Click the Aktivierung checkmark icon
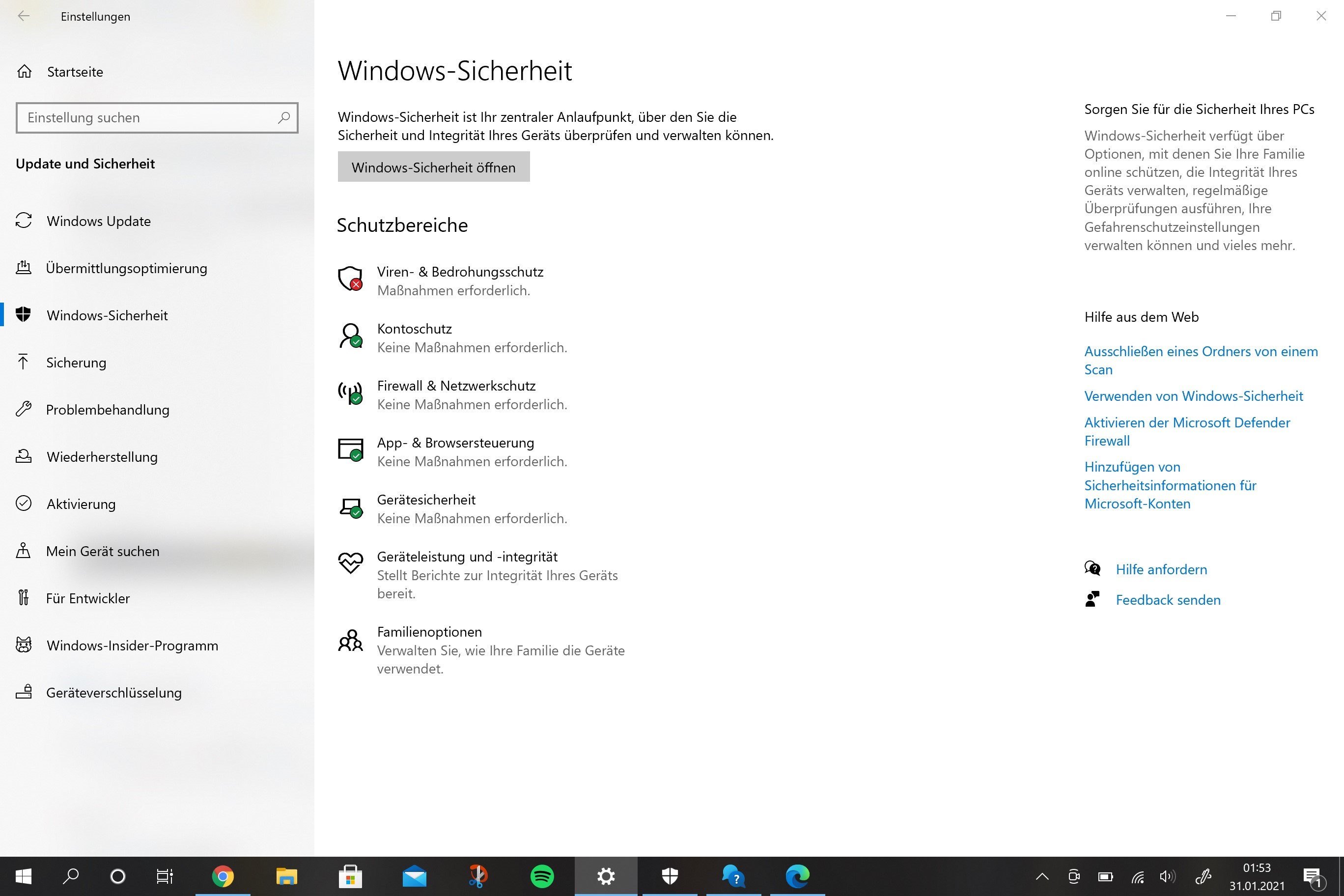The height and width of the screenshot is (896, 1344). 24,504
